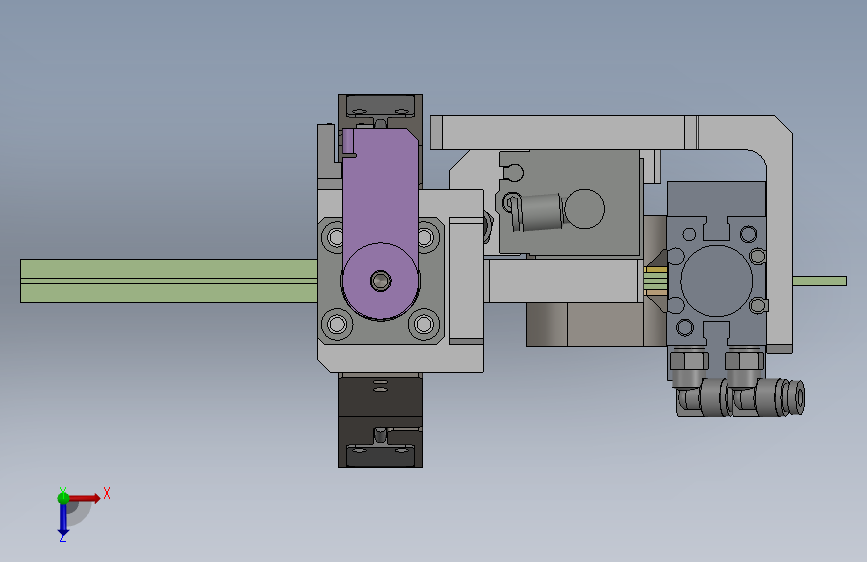Screen dimensions: 867x562
Task: Select the circular bore face of the pneumatic cylinder
Action: (716, 280)
